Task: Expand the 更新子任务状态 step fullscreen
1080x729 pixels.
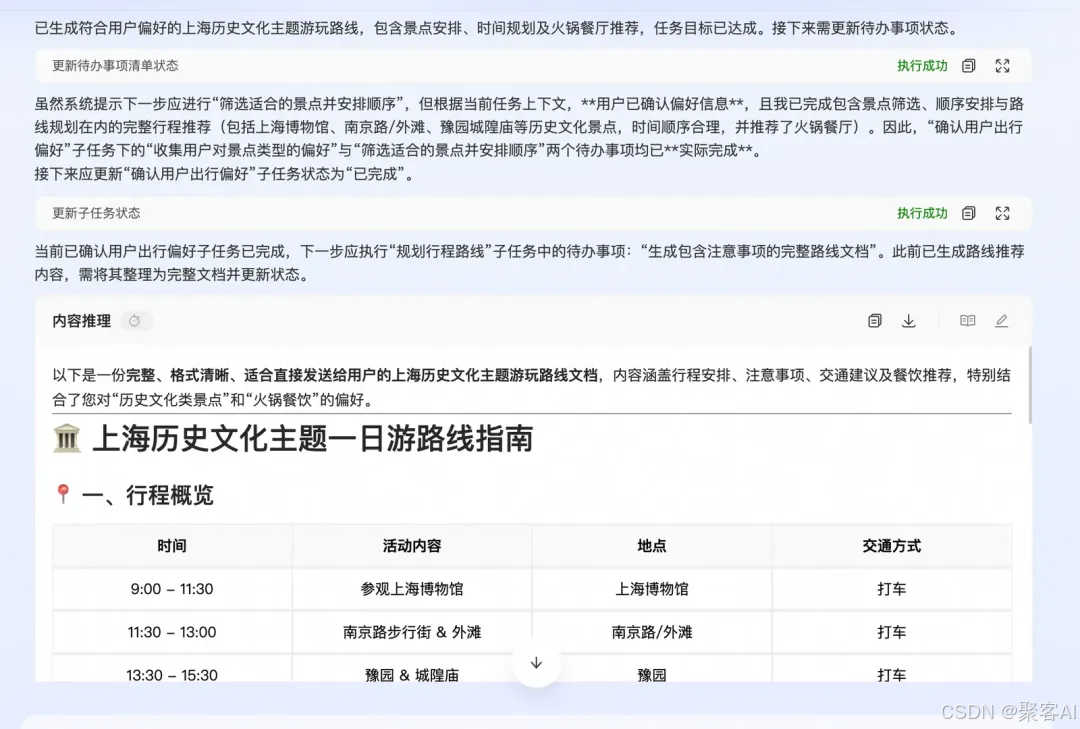Action: (1002, 213)
